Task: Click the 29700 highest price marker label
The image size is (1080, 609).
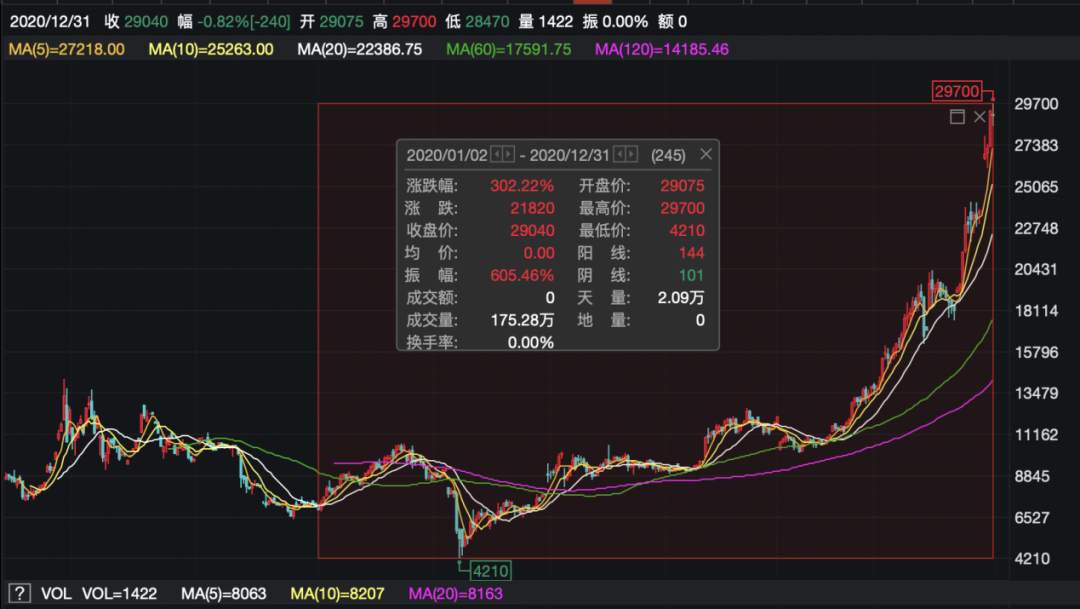Action: 955,91
